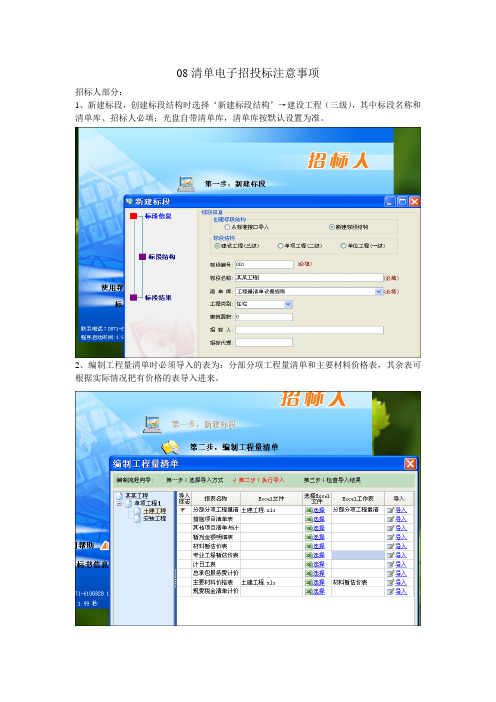Click the 招标代理 input field
The width and height of the screenshot is (496, 702).
pyautogui.click(x=264, y=342)
